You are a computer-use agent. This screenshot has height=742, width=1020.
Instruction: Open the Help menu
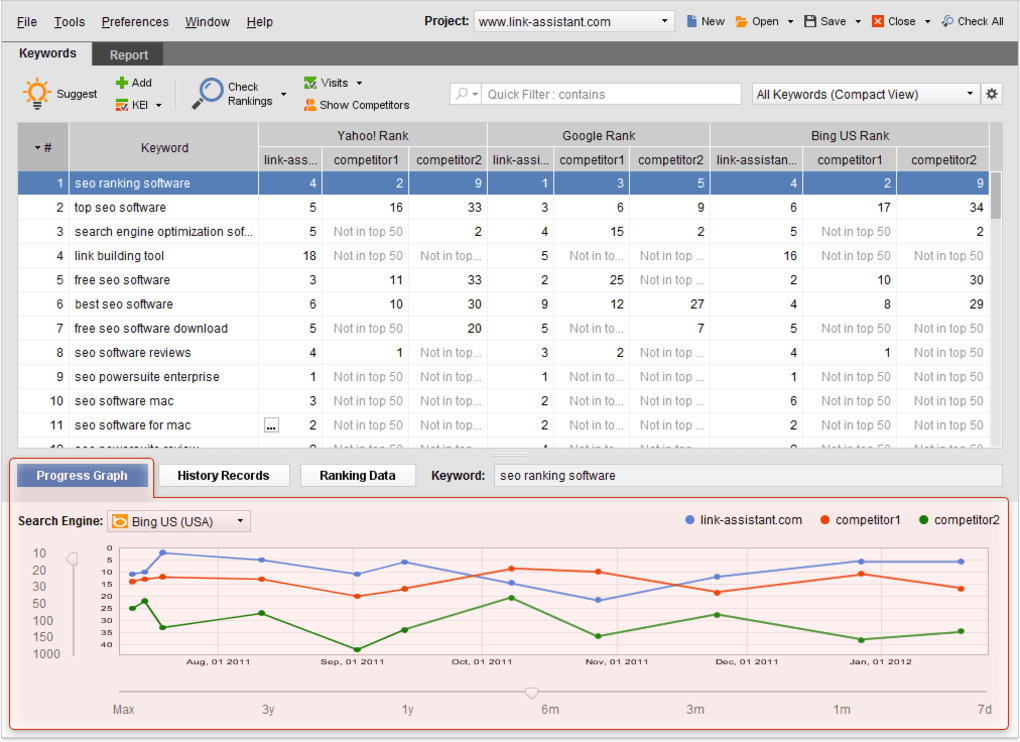(260, 21)
